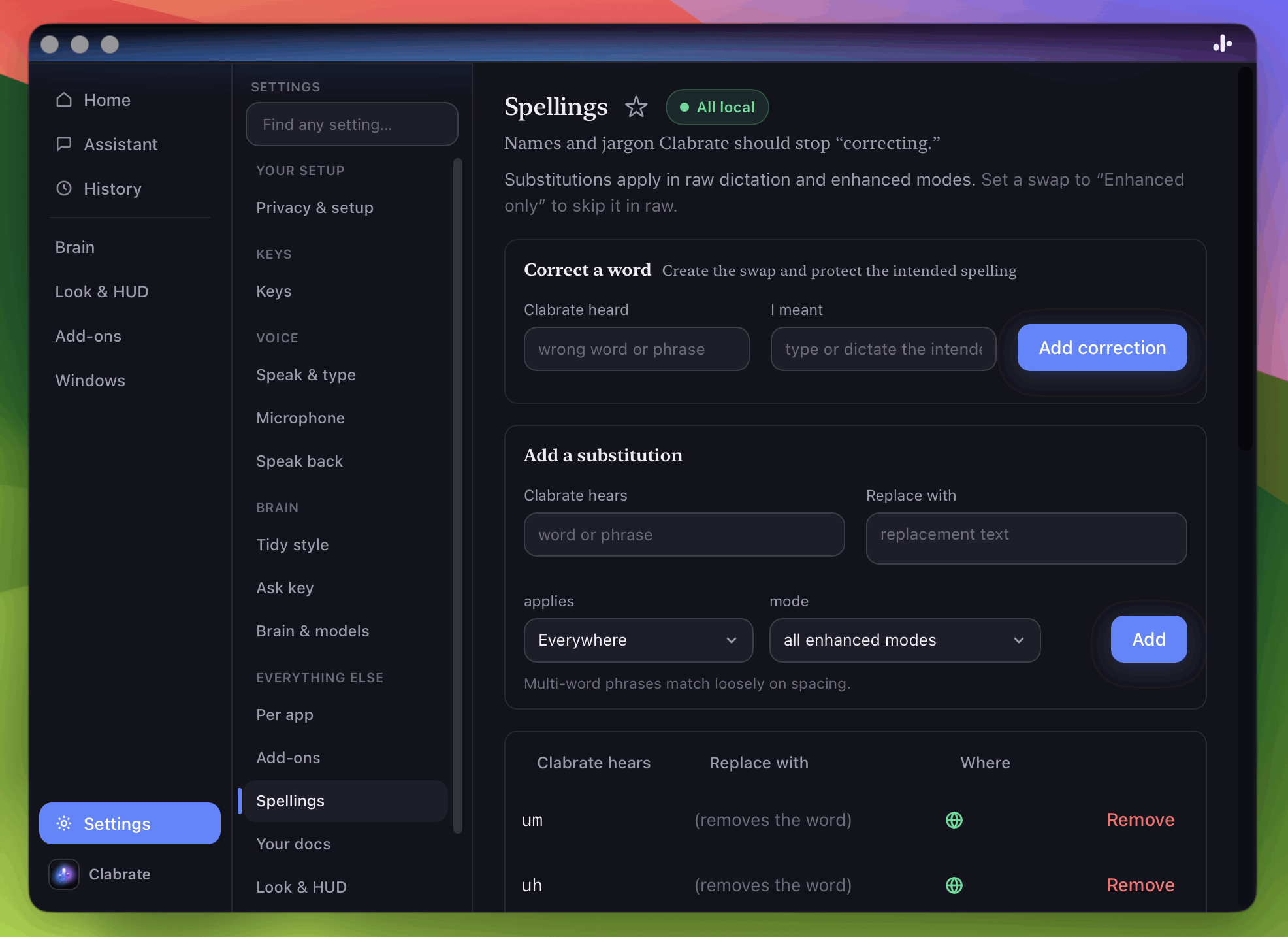Click the Add correction button
Viewport: 1288px width, 937px height.
coord(1102,348)
